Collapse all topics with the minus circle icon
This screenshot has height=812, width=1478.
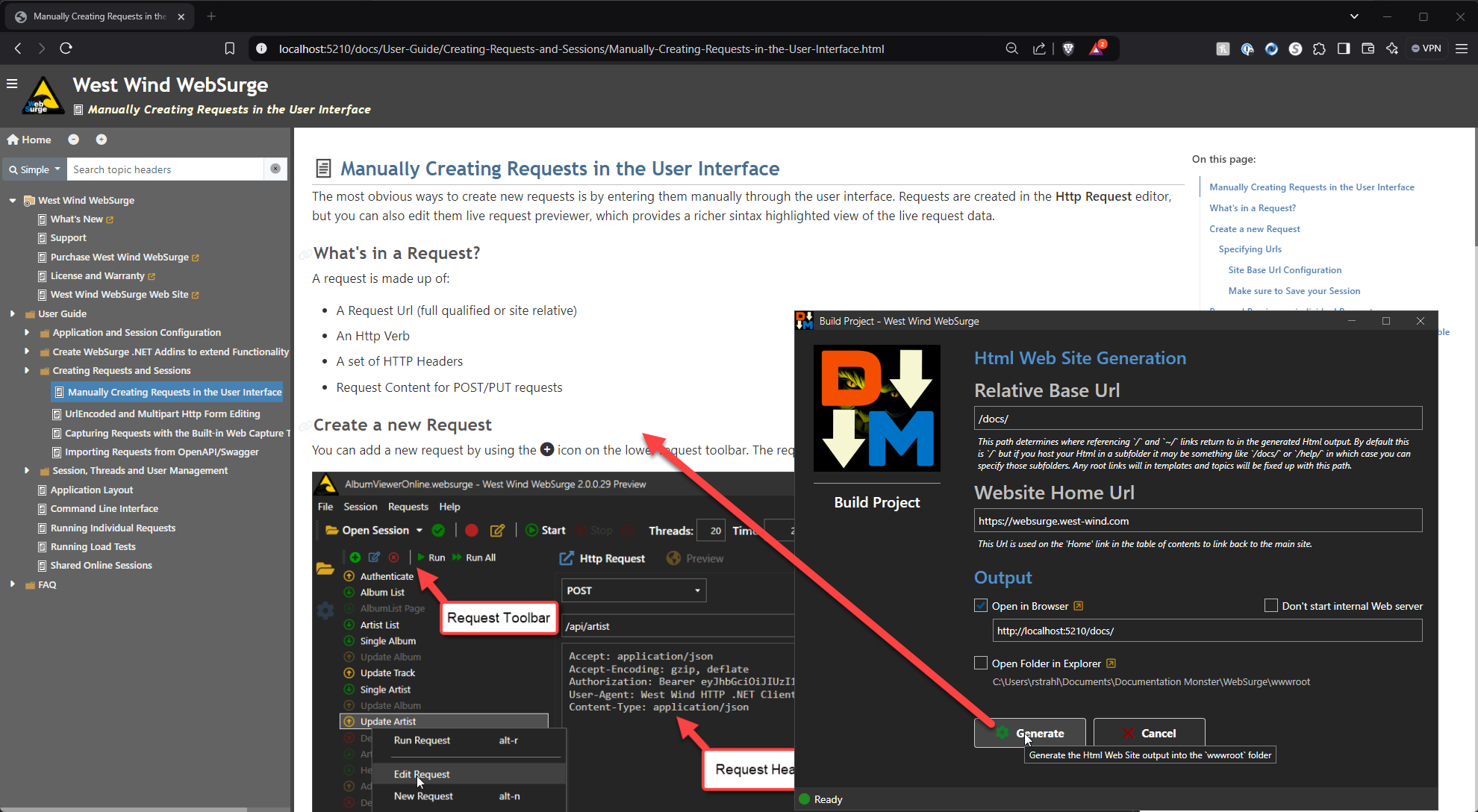(73, 140)
